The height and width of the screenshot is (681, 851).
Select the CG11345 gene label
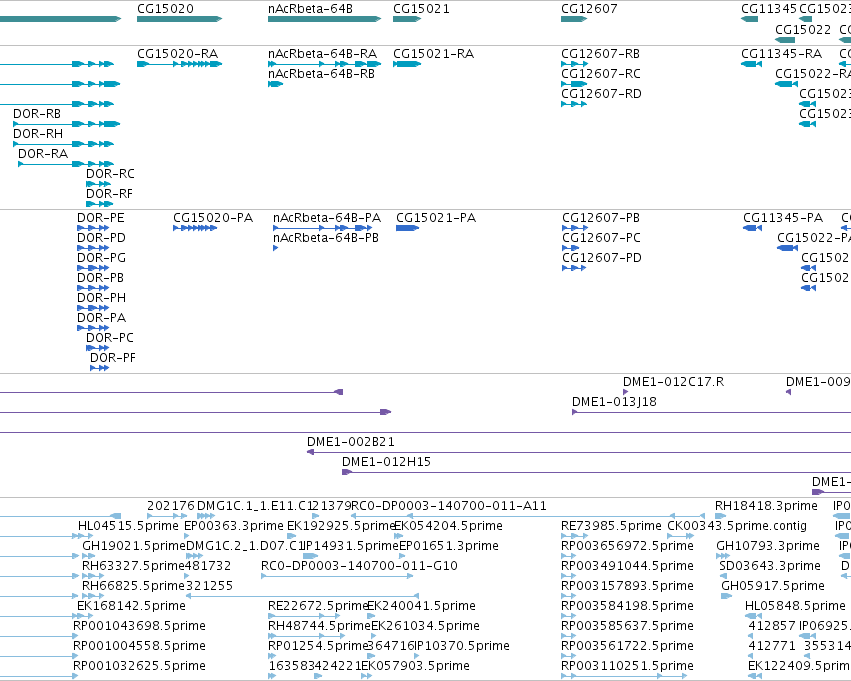[x=769, y=9]
